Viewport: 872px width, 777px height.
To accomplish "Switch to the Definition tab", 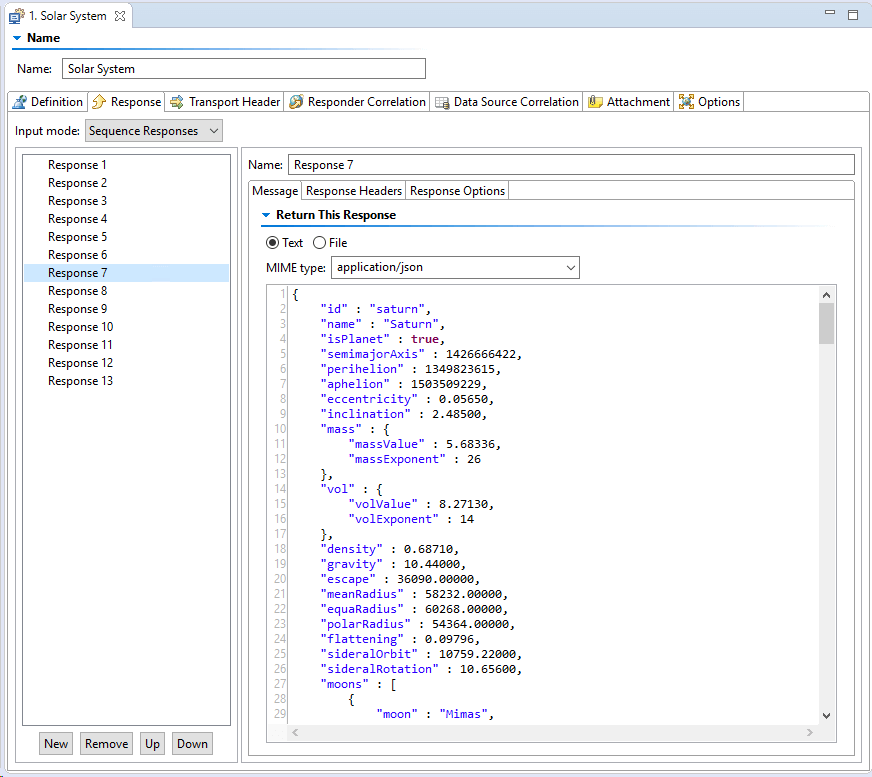I will coord(48,102).
